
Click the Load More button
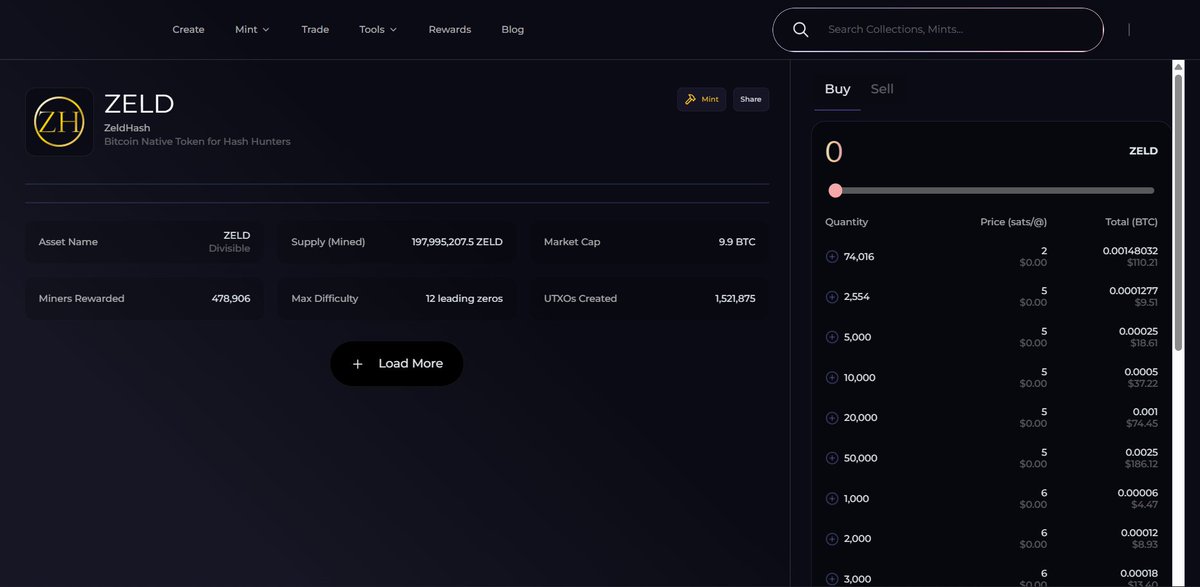pyautogui.click(x=397, y=364)
